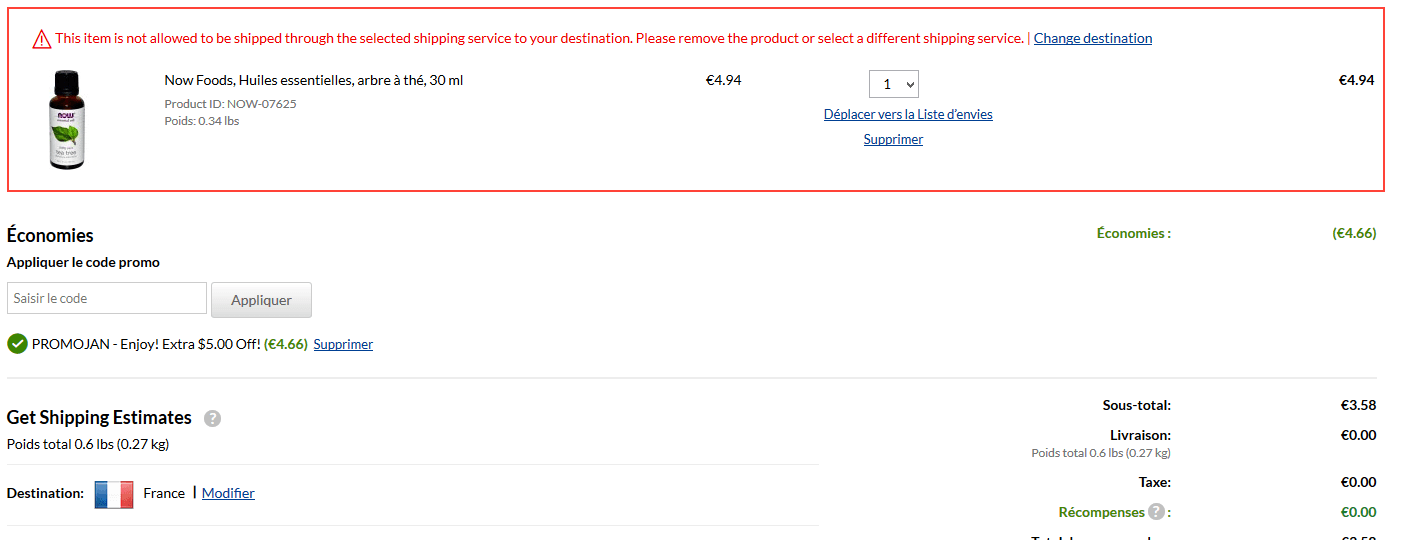Open help icon beside Get Shipping Estimates
Screen dimensions: 1403x540
212,419
